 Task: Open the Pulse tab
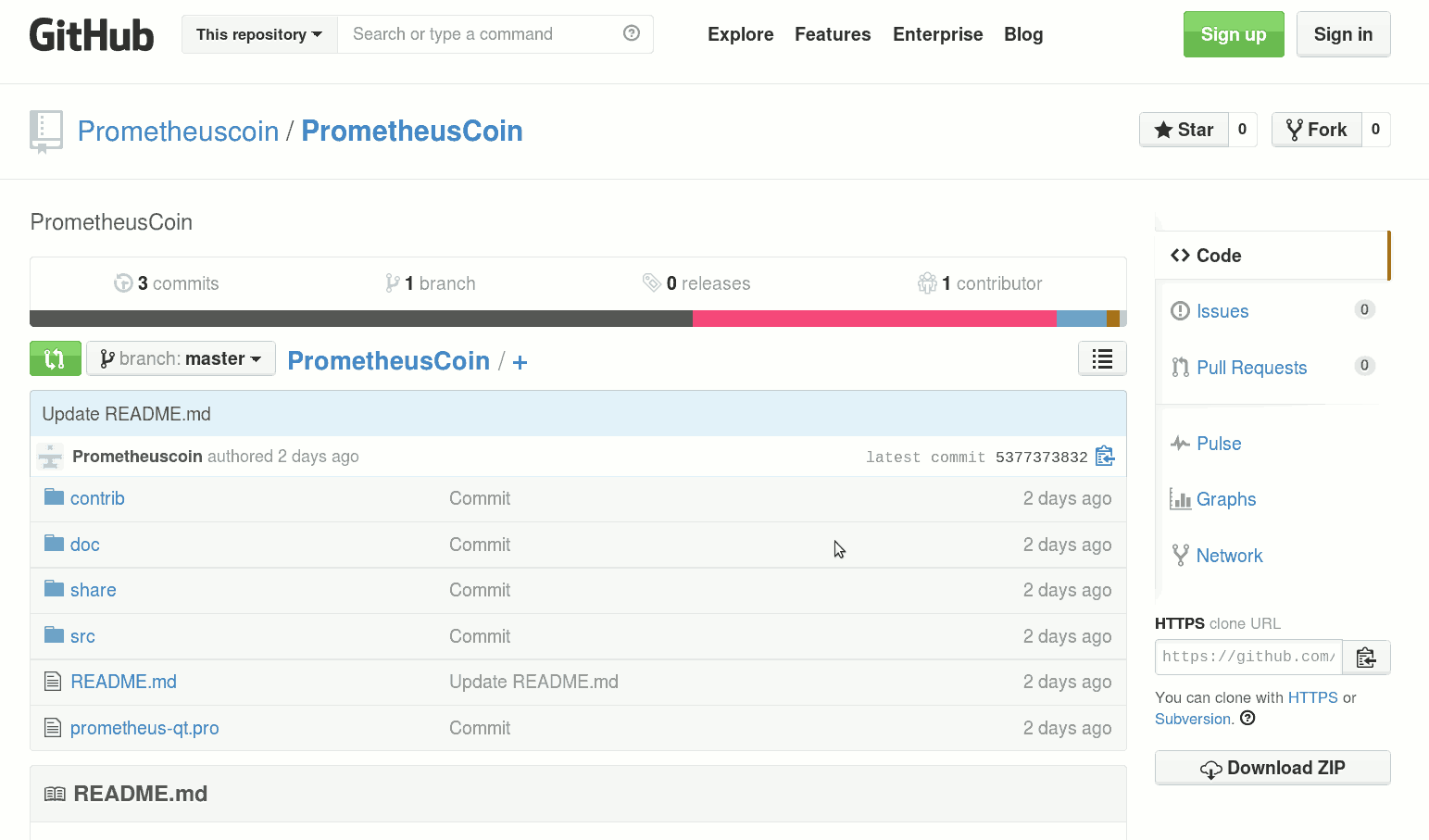1219,444
